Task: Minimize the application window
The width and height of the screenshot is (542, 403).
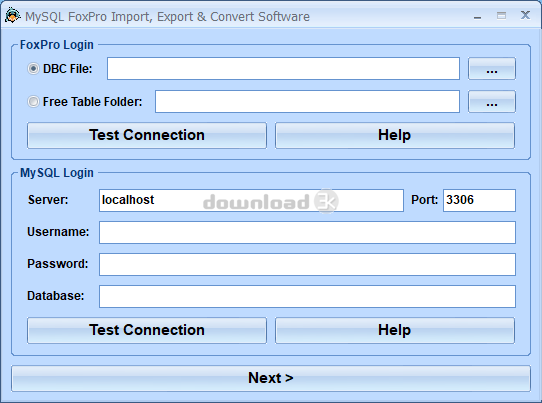Action: 478,16
